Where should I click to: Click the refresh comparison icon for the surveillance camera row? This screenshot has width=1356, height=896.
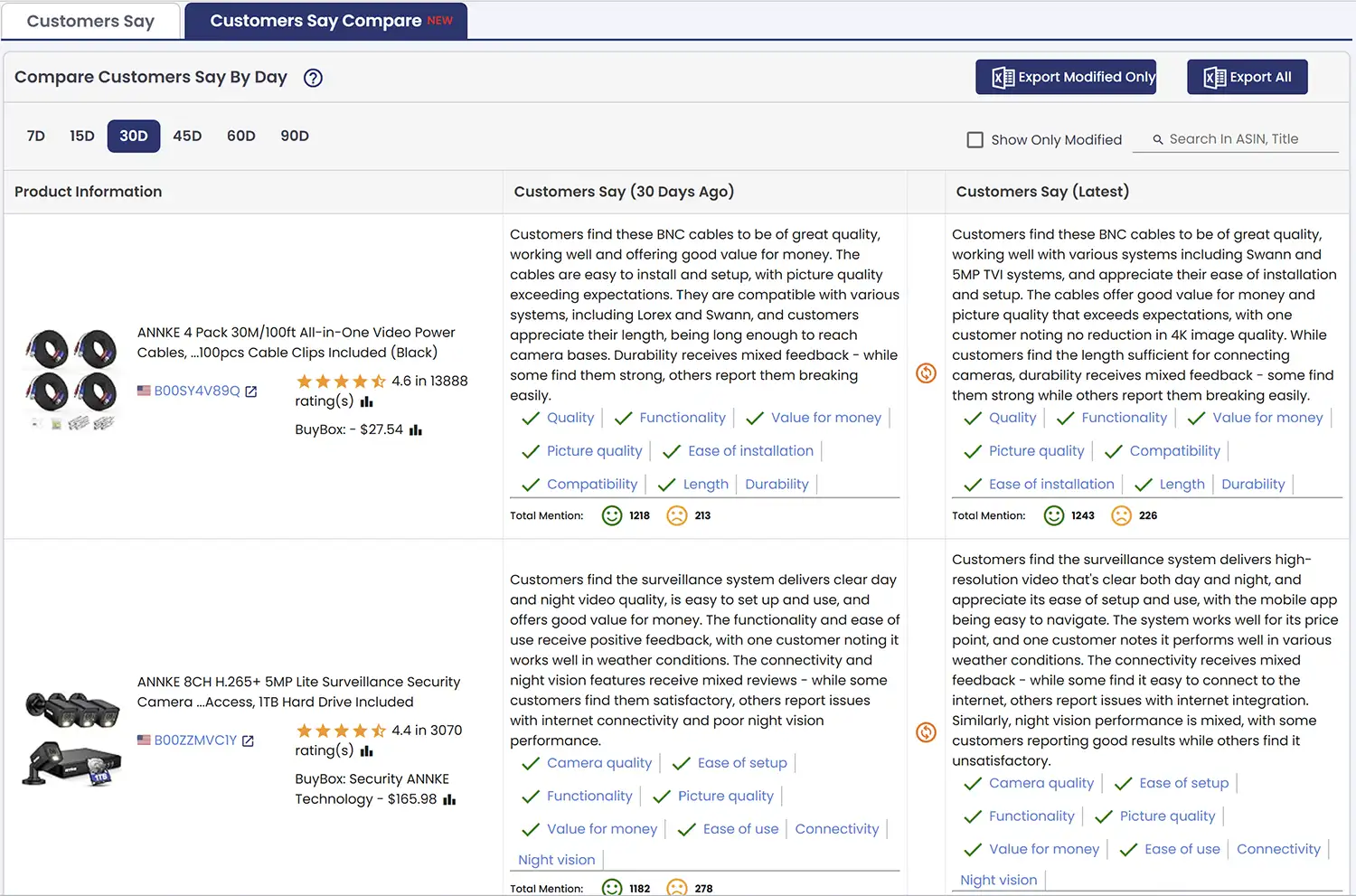[x=925, y=732]
